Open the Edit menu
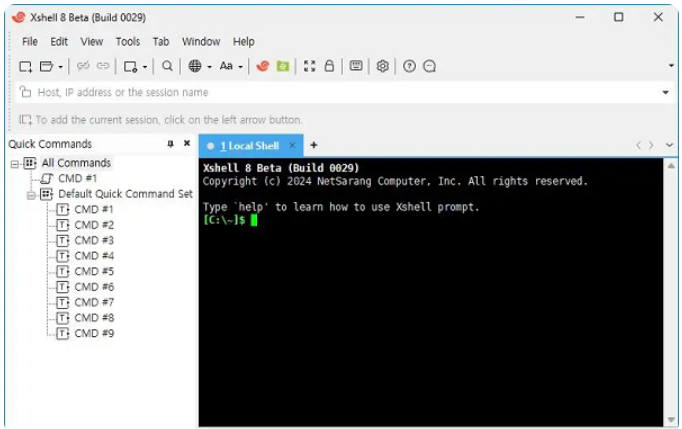The width and height of the screenshot is (682, 429). click(x=59, y=42)
